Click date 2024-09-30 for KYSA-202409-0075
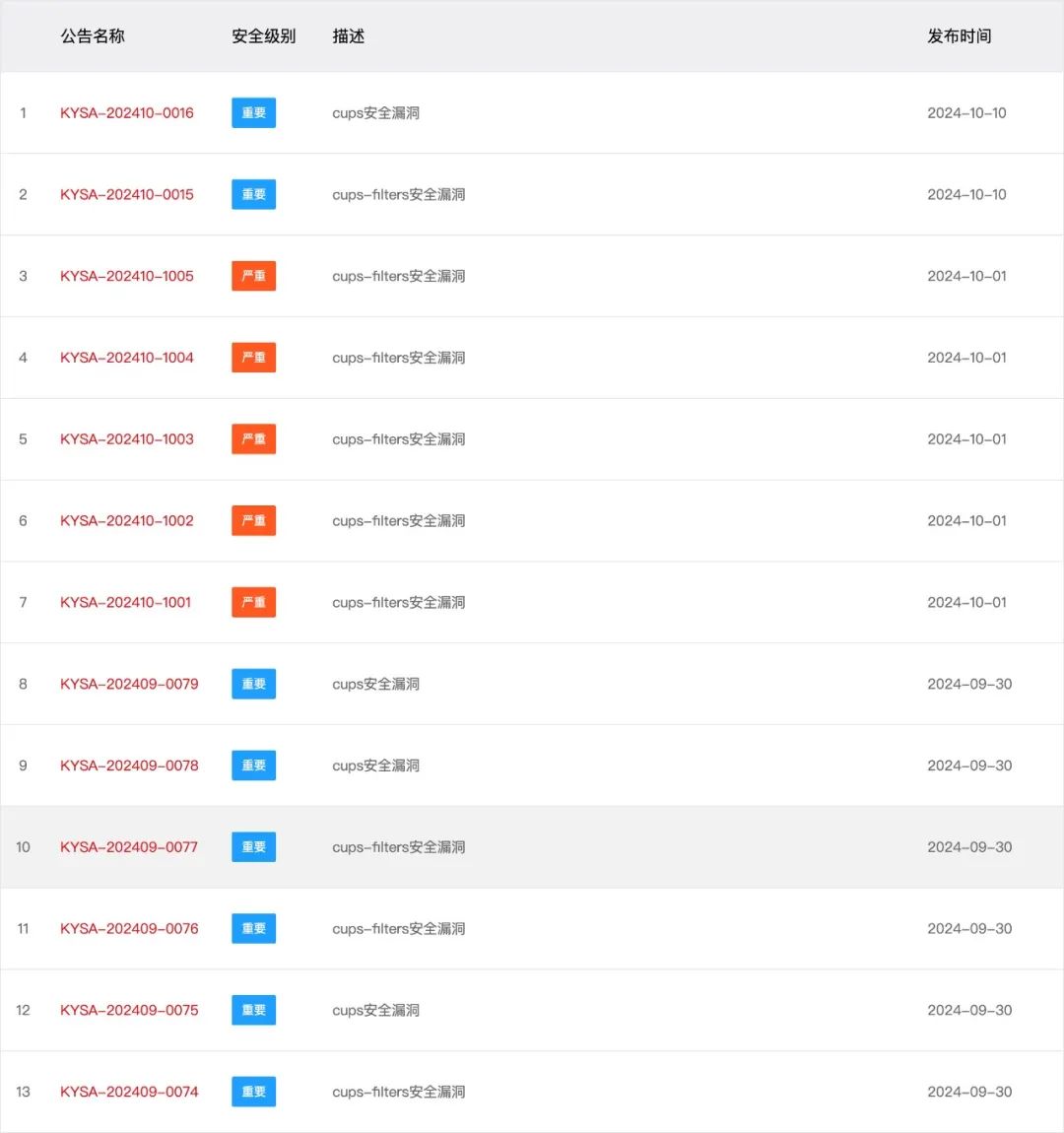 969,1010
